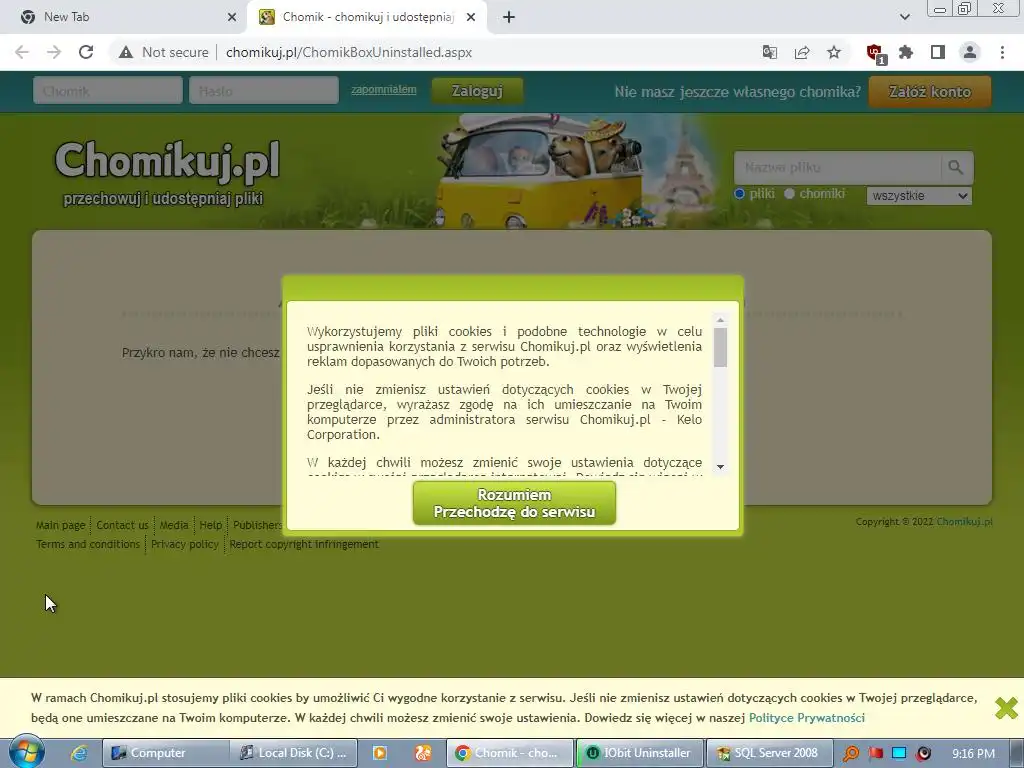Open the orange UC browser taskbar icon
This screenshot has height=768, width=1024.
[x=423, y=753]
